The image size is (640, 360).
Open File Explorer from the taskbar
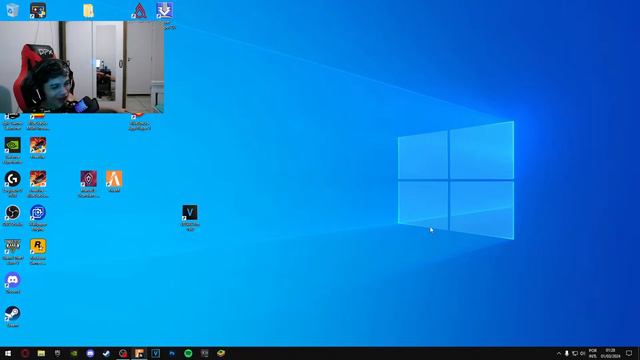pos(41,353)
